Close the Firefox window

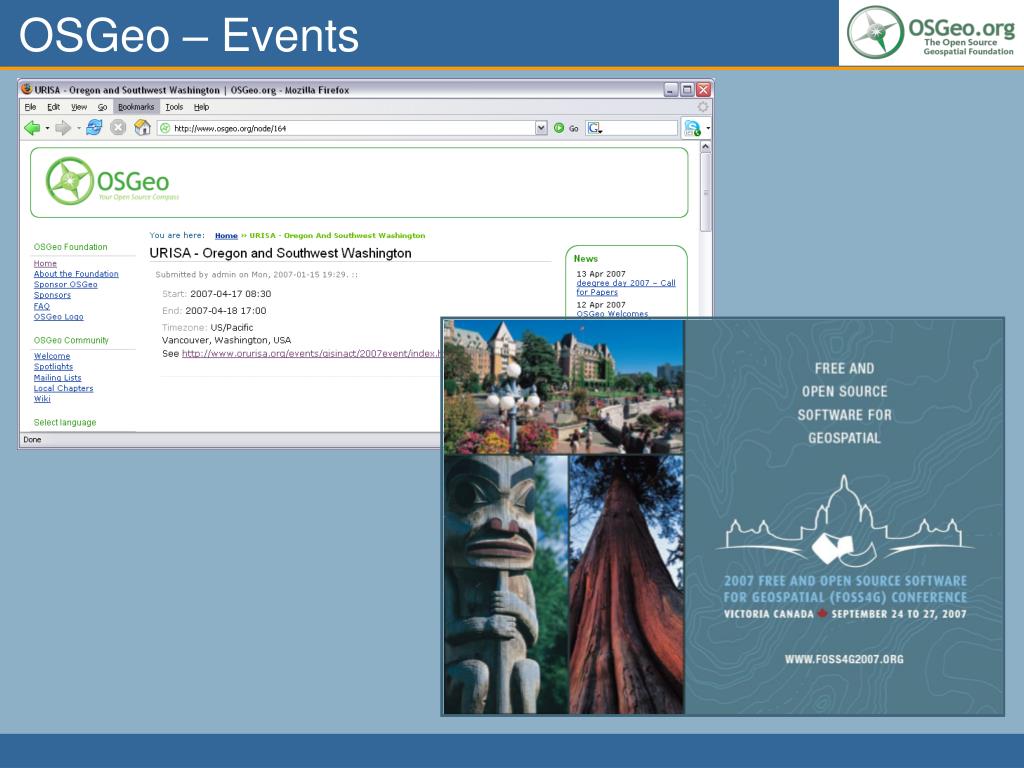tap(703, 89)
